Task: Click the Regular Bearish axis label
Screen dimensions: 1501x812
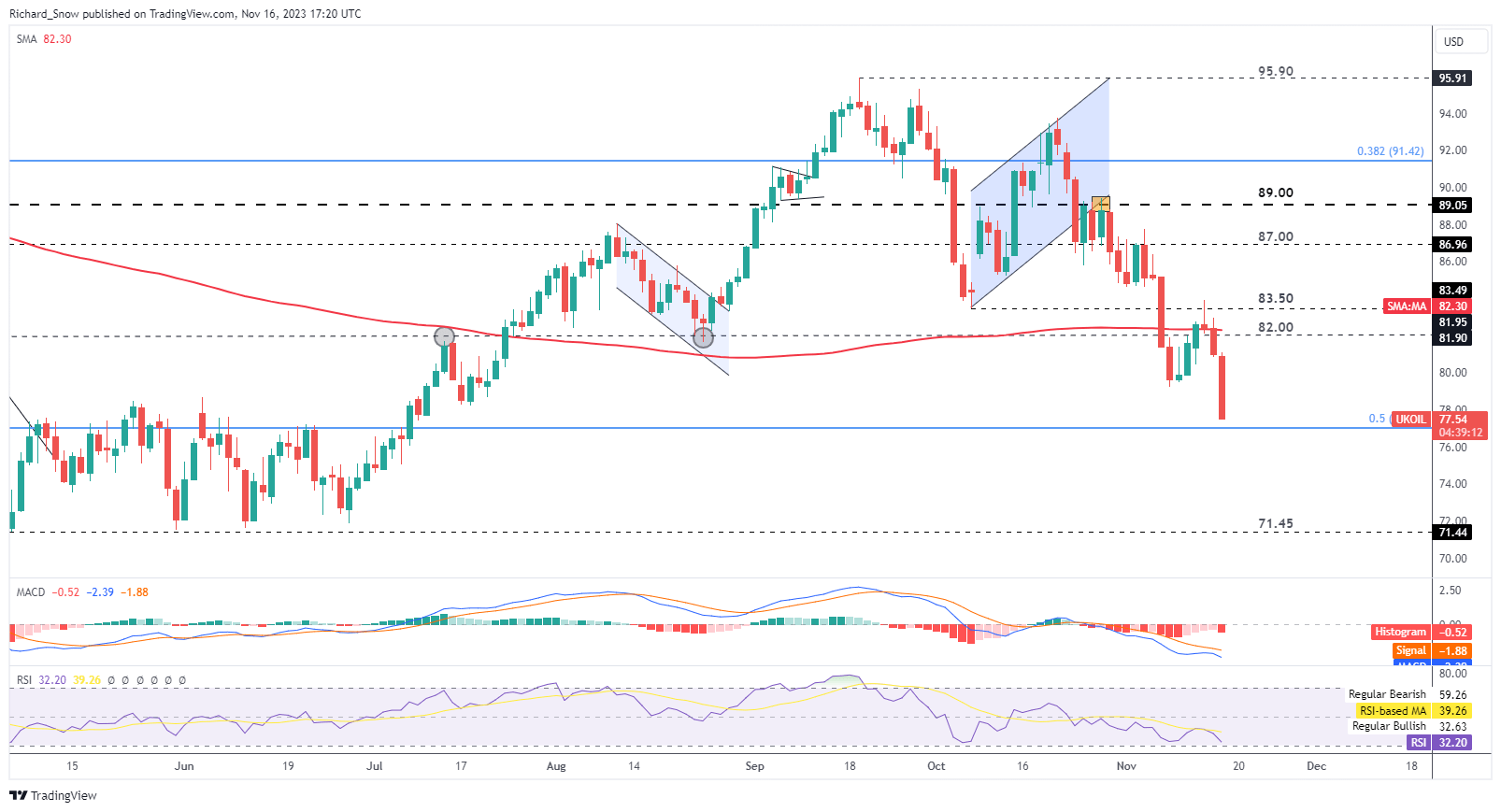Action: (1387, 694)
